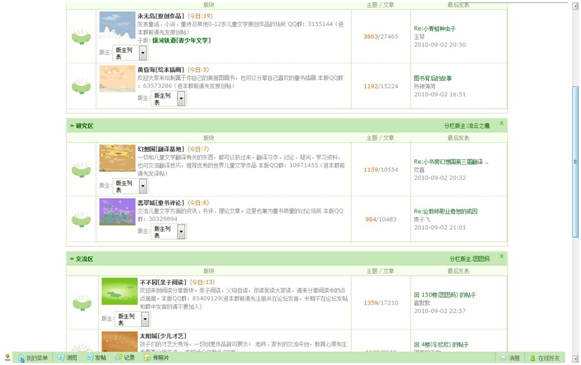Viewport: 581px width, 365px height.
Task: Click the 不不园[亲子阅读] green thumbnail image
Action: tap(119, 291)
